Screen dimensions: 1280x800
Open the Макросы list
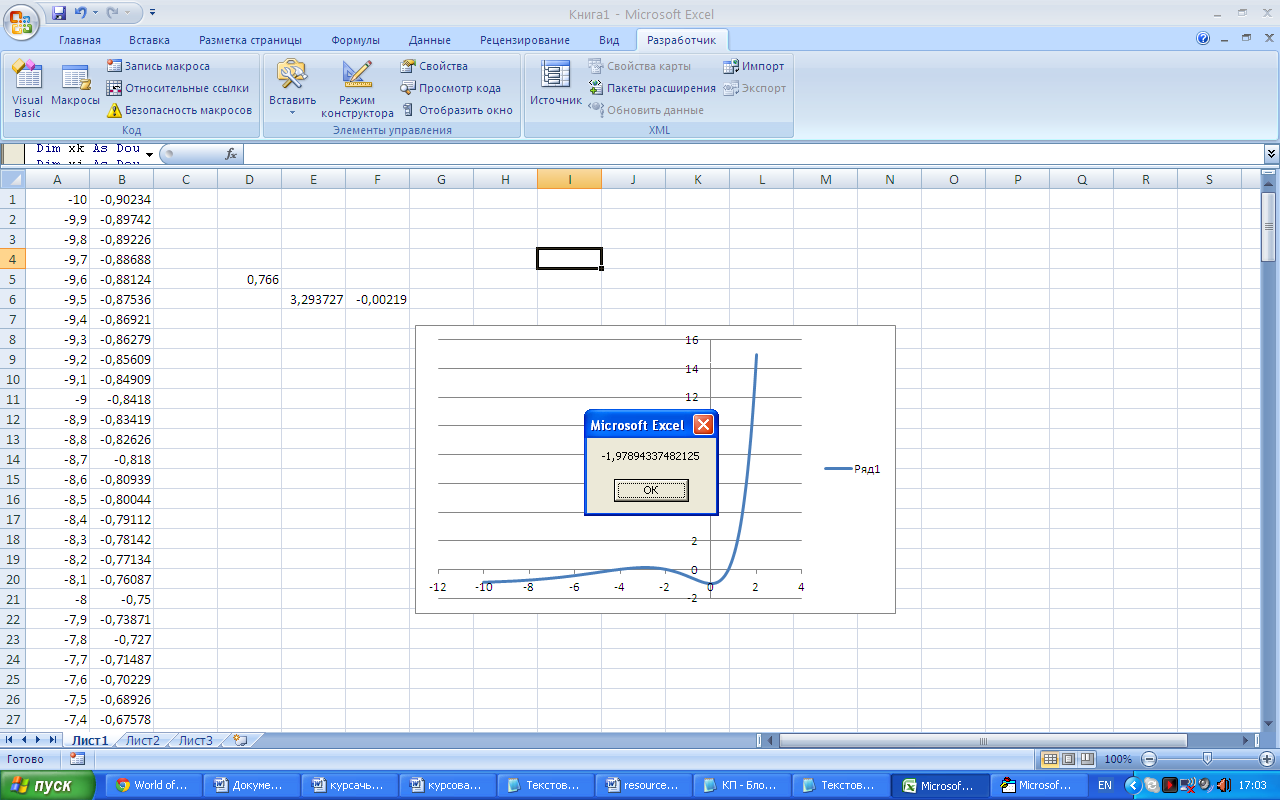(75, 85)
